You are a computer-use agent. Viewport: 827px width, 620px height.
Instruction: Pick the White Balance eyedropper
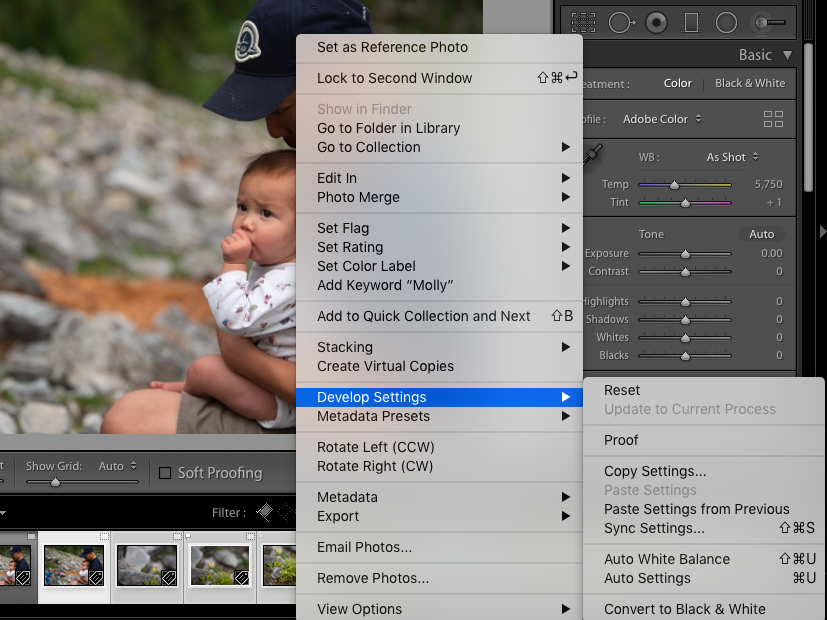click(594, 155)
